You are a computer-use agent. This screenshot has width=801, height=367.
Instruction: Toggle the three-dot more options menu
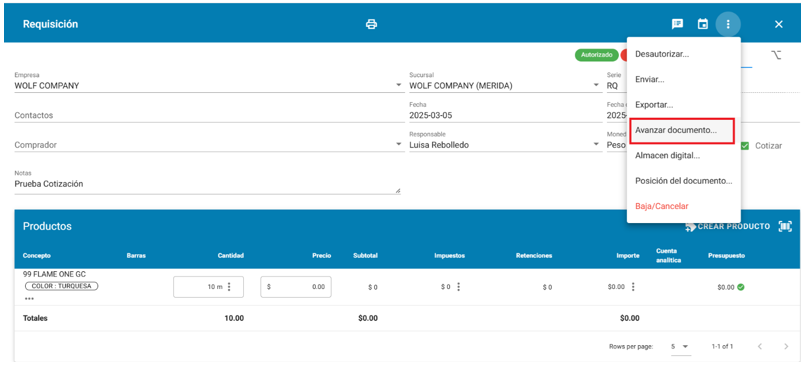click(728, 24)
